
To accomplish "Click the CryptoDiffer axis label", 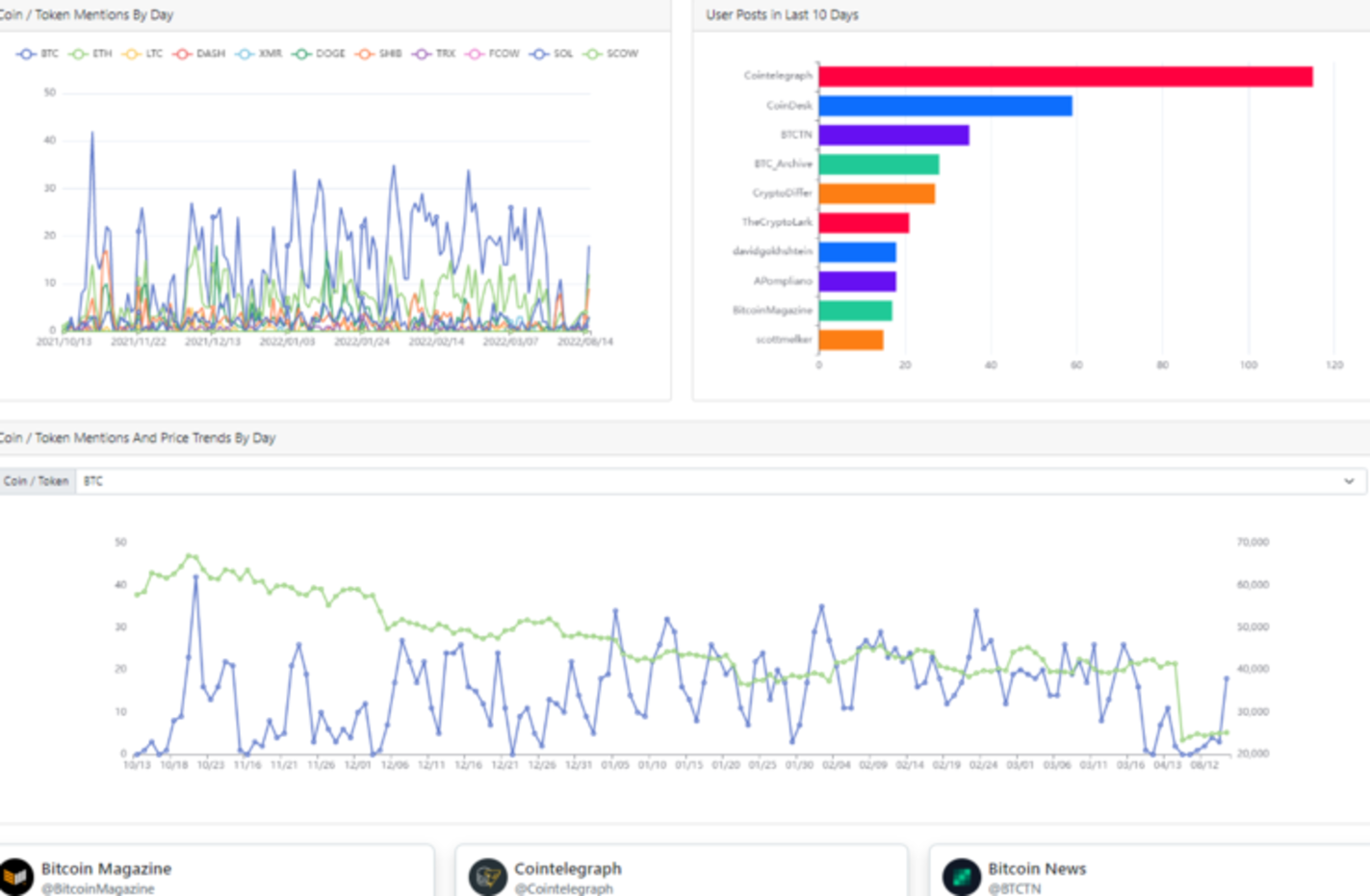I will 783,192.
